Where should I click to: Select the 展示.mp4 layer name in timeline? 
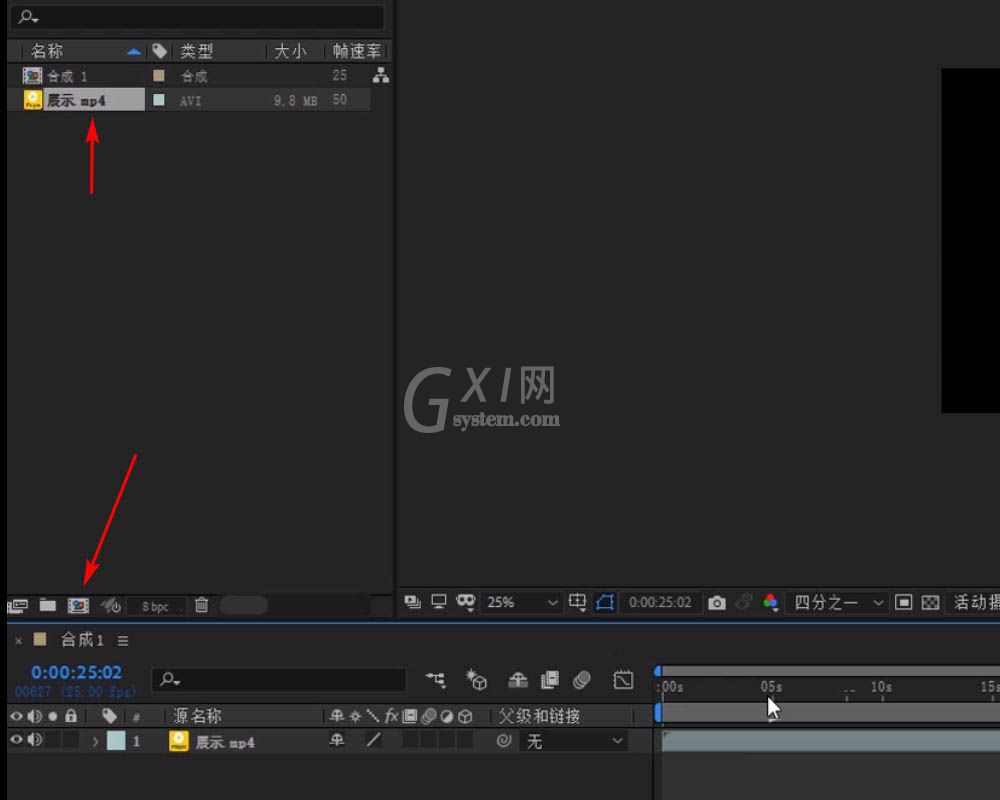225,742
